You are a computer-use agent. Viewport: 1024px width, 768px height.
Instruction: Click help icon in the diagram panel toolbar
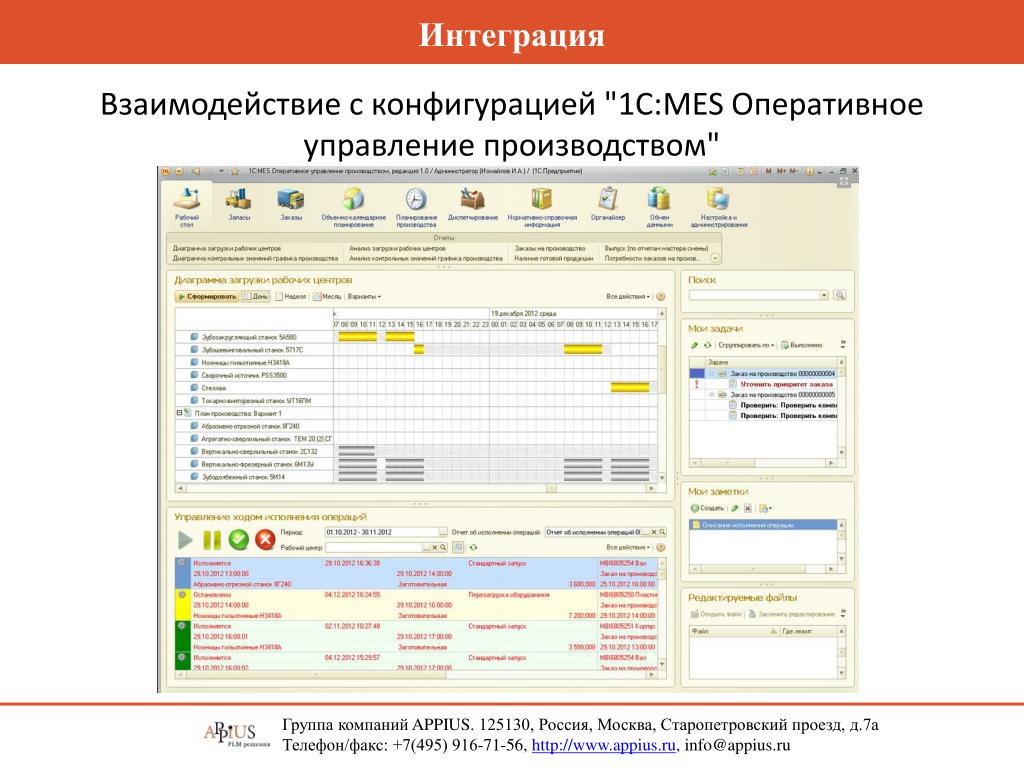pos(661,296)
